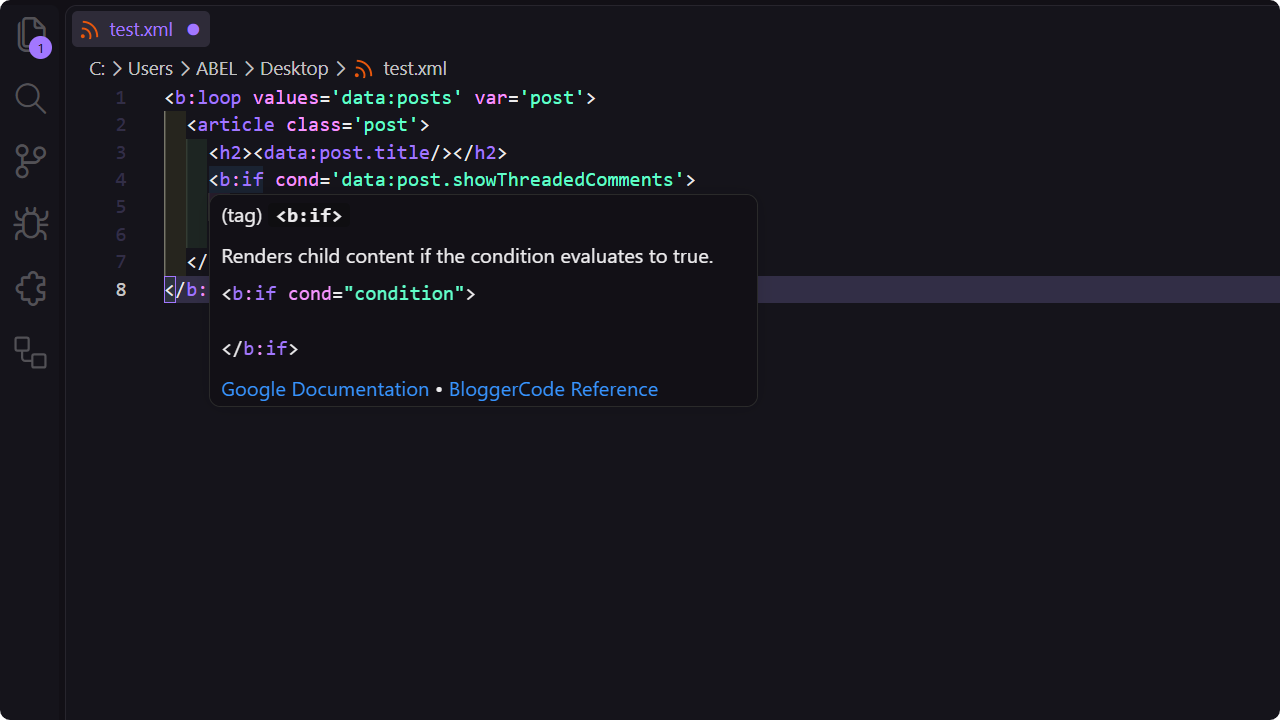Click line number 4 in the gutter

(120, 180)
